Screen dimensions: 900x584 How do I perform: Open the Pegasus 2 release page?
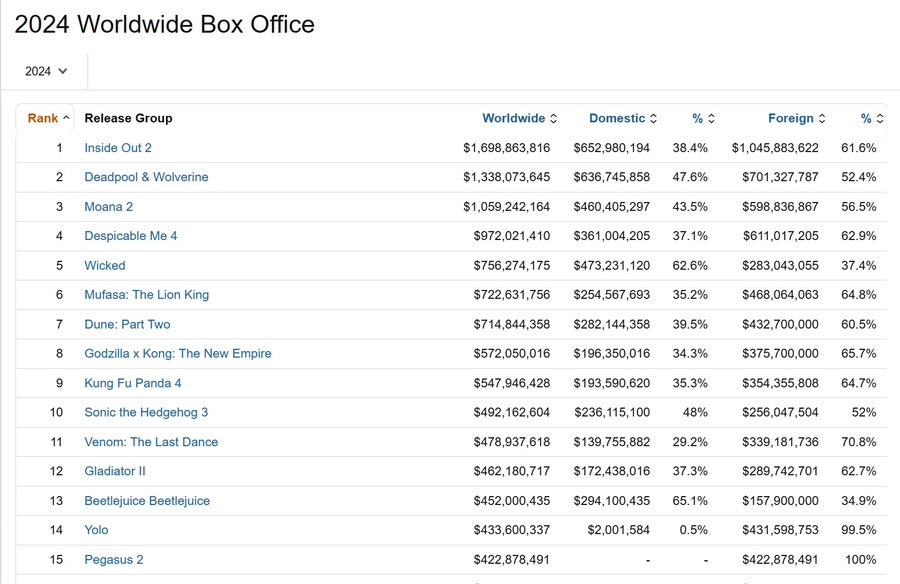pyautogui.click(x=113, y=560)
